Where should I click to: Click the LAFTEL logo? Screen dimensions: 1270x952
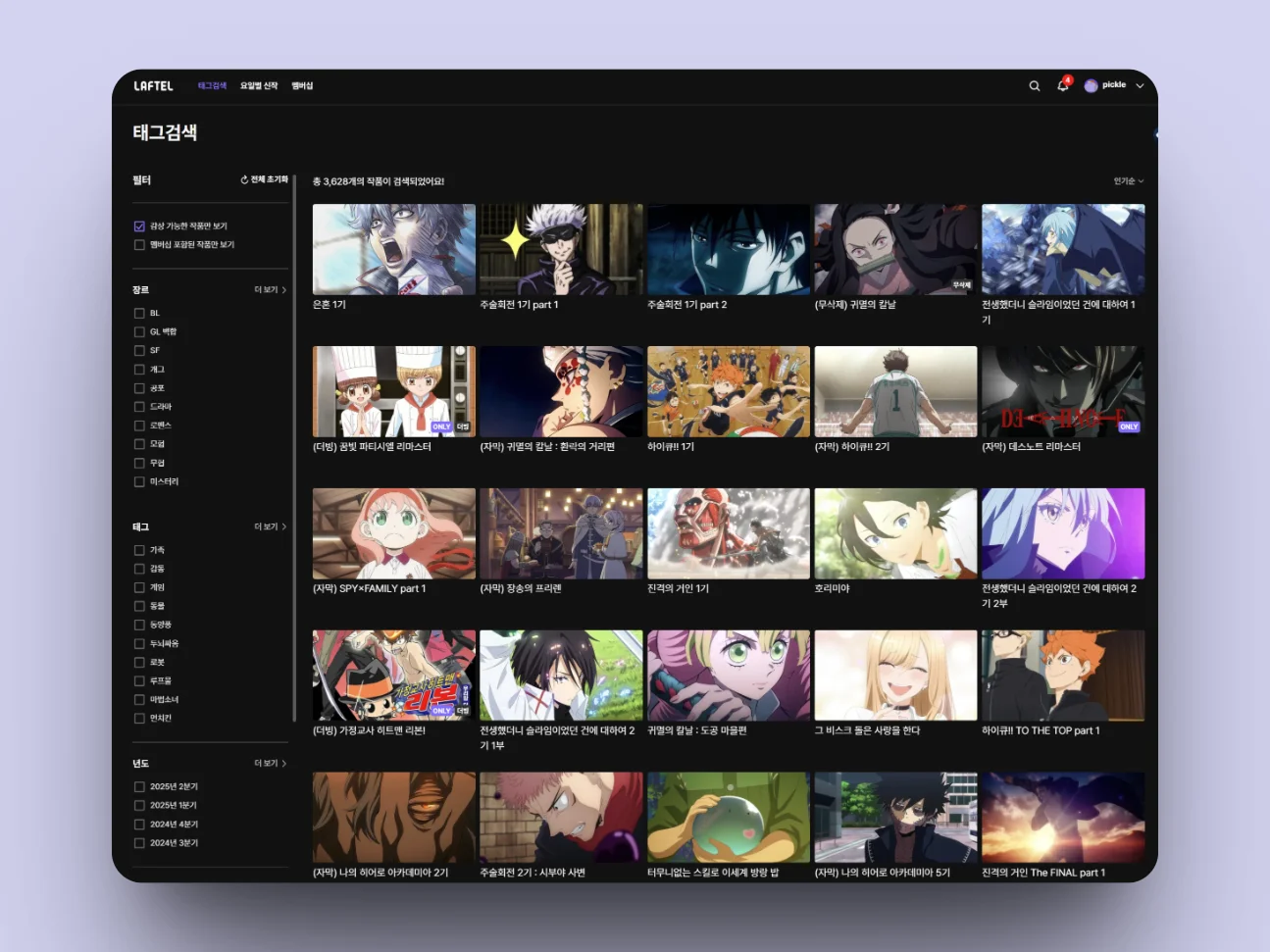tap(153, 86)
